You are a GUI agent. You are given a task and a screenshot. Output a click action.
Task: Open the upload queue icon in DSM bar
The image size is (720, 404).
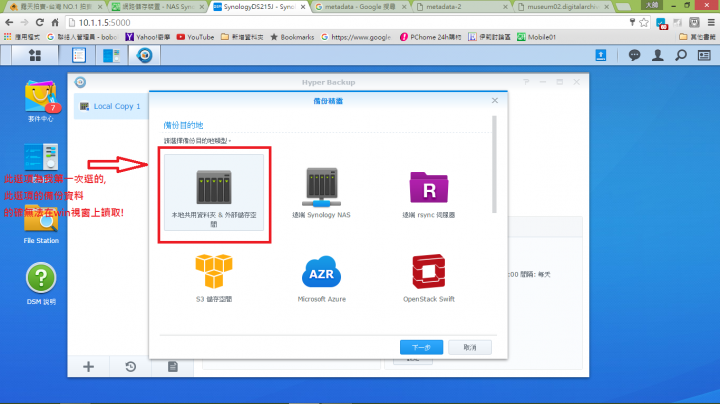click(x=601, y=56)
